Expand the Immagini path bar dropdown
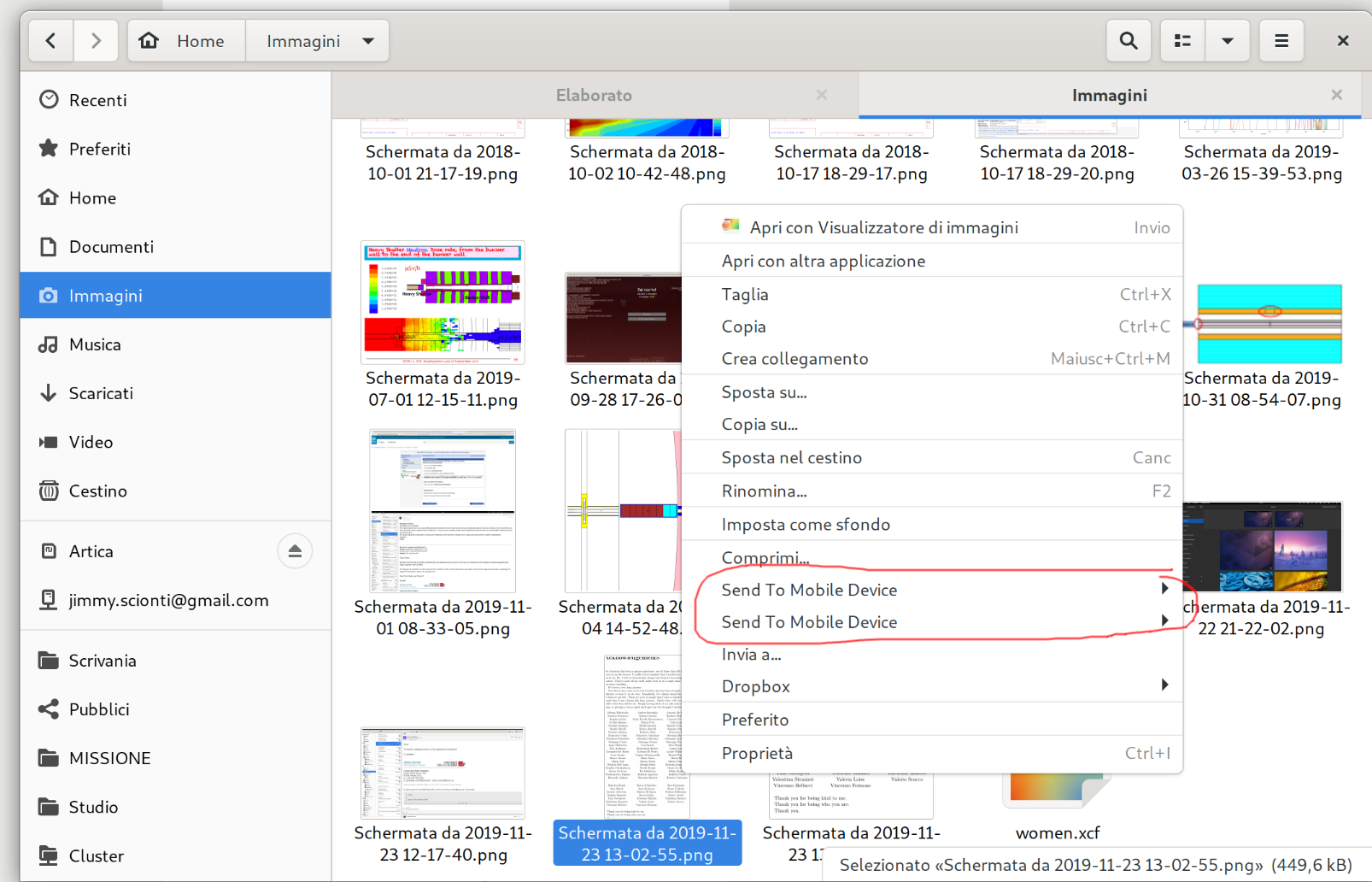The image size is (1372, 882). (368, 41)
